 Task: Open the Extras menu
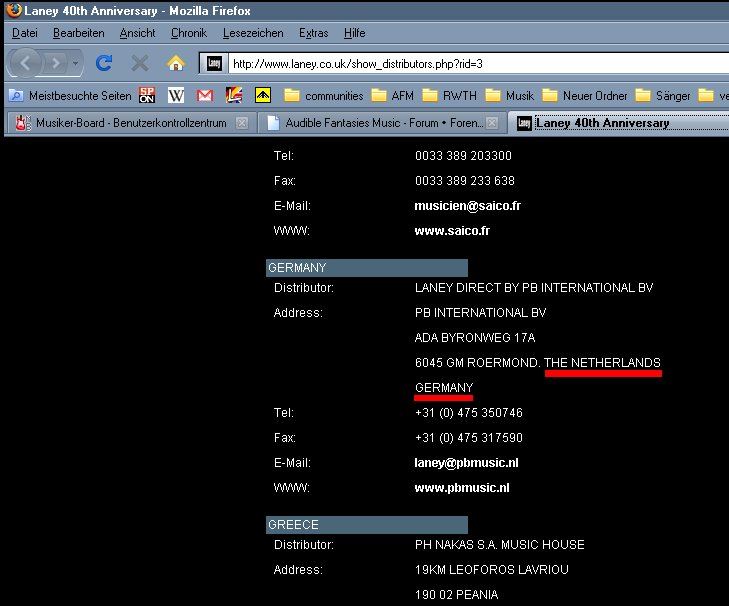coord(313,33)
